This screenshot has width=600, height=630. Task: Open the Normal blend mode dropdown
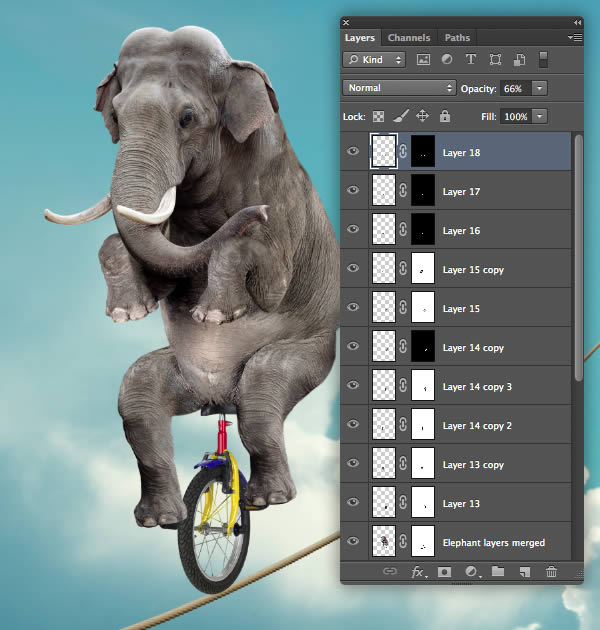399,88
